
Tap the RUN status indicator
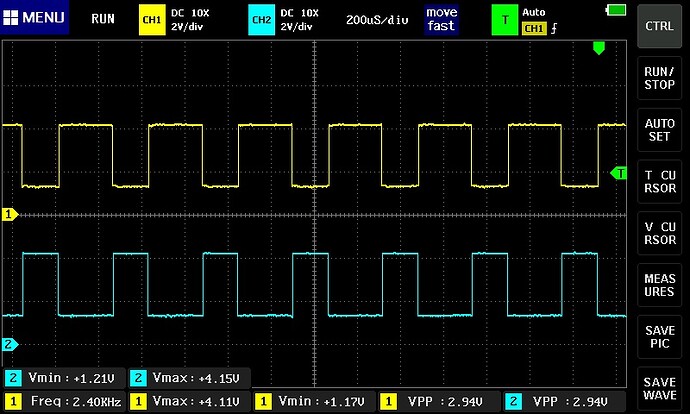pyautogui.click(x=103, y=19)
